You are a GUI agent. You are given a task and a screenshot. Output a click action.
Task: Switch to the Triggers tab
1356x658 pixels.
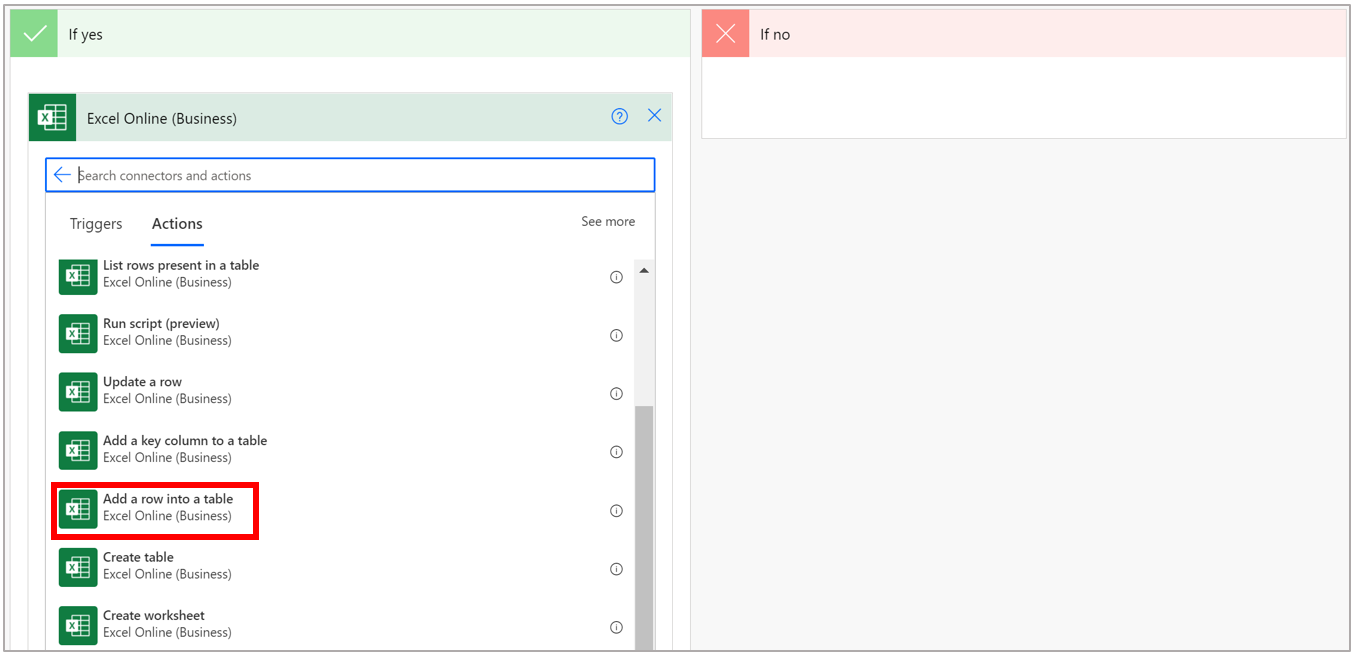pos(95,223)
